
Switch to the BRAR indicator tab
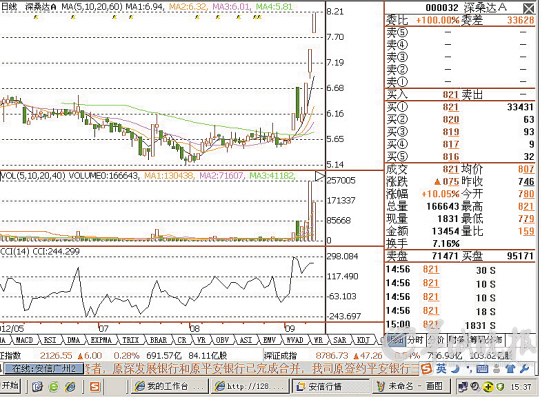pyautogui.click(x=158, y=340)
